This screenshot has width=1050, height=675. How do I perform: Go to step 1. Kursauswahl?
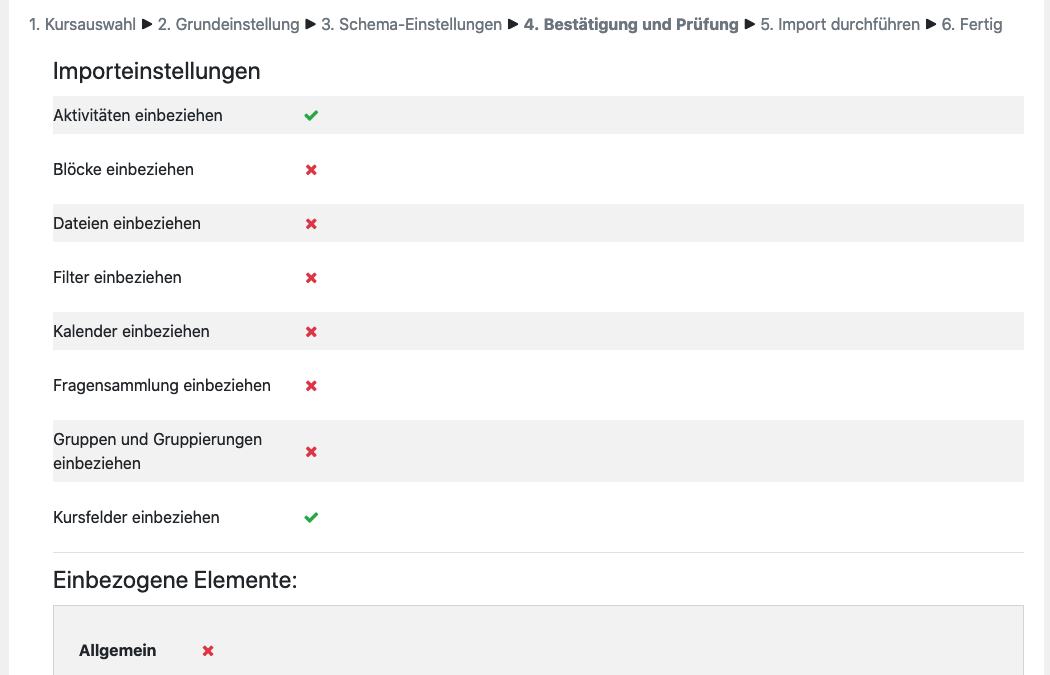(x=83, y=24)
